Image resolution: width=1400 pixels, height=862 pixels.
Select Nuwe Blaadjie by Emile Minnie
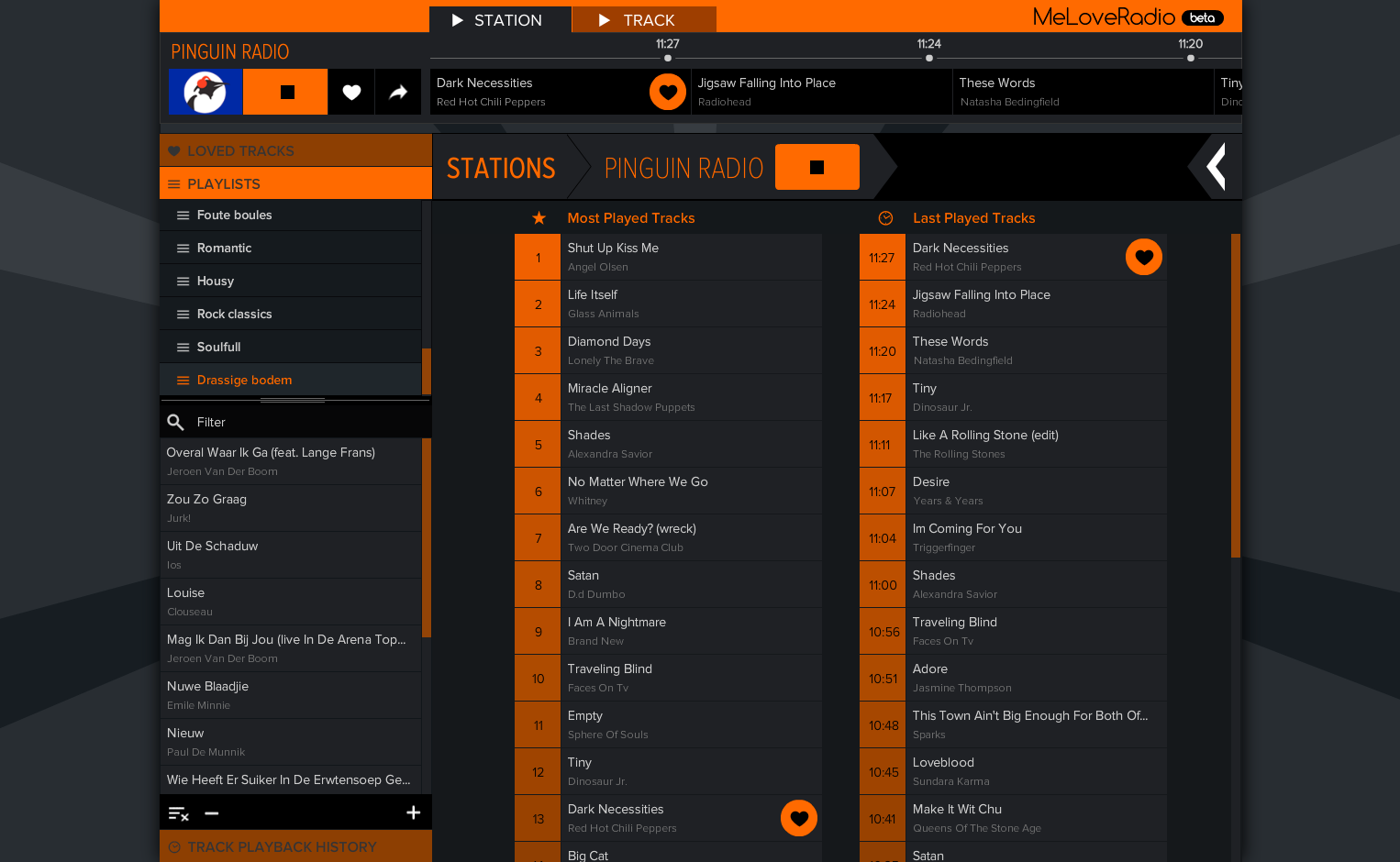pyautogui.click(x=290, y=695)
